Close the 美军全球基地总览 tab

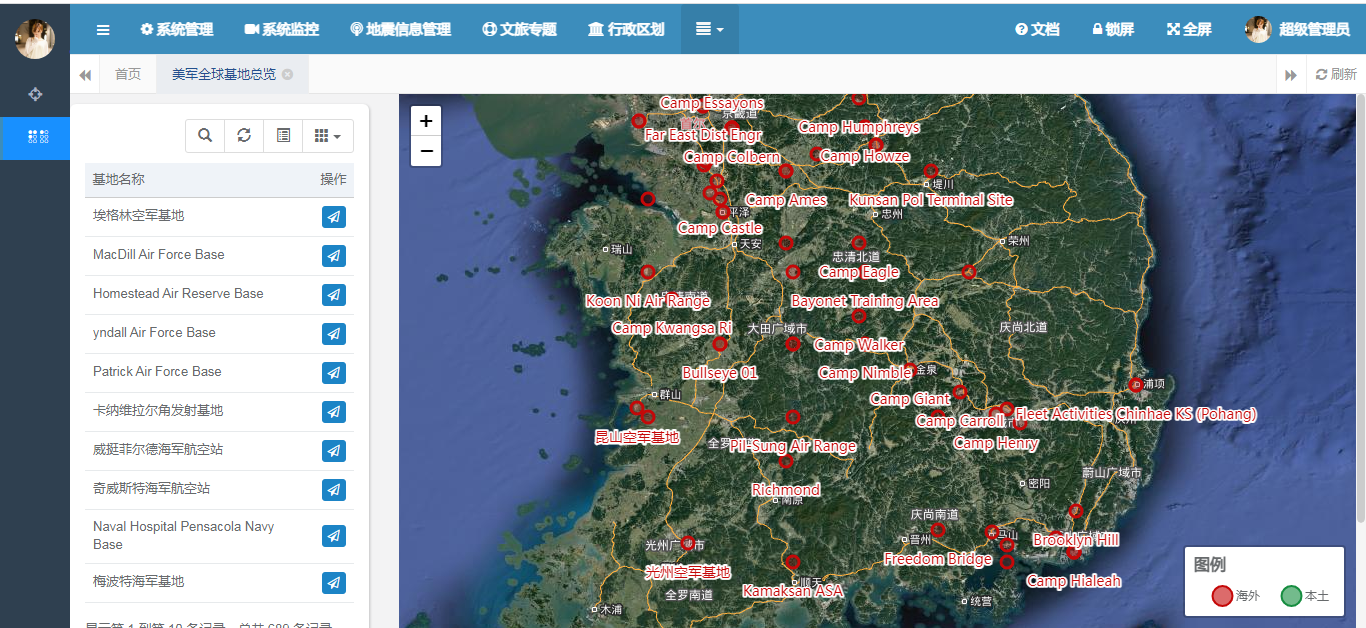point(288,75)
